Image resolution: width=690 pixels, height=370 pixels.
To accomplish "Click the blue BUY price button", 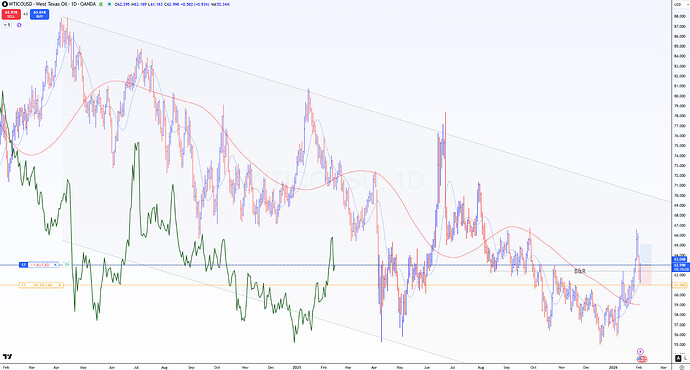I will pos(40,14).
